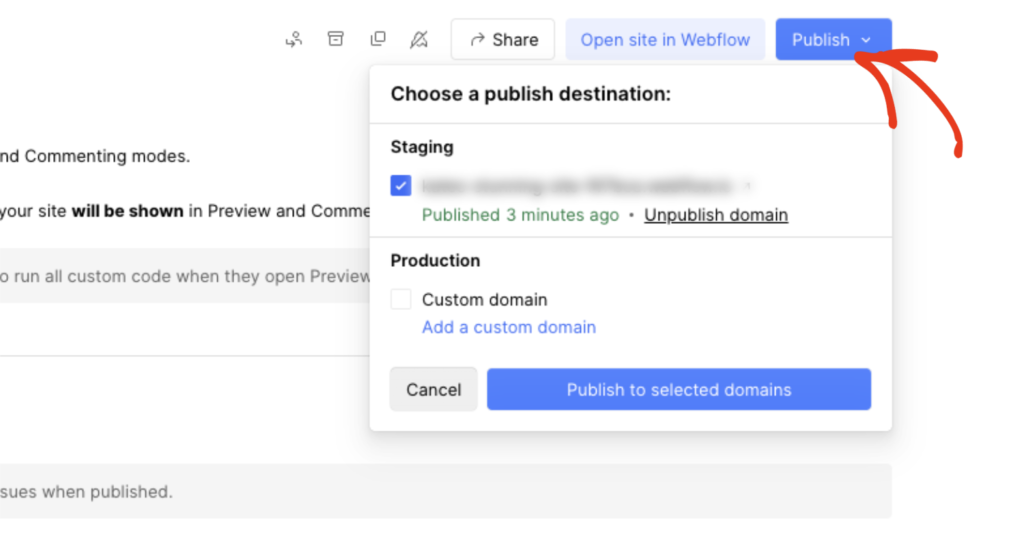
Task: Check the Custom domain checkbox
Action: [x=401, y=299]
